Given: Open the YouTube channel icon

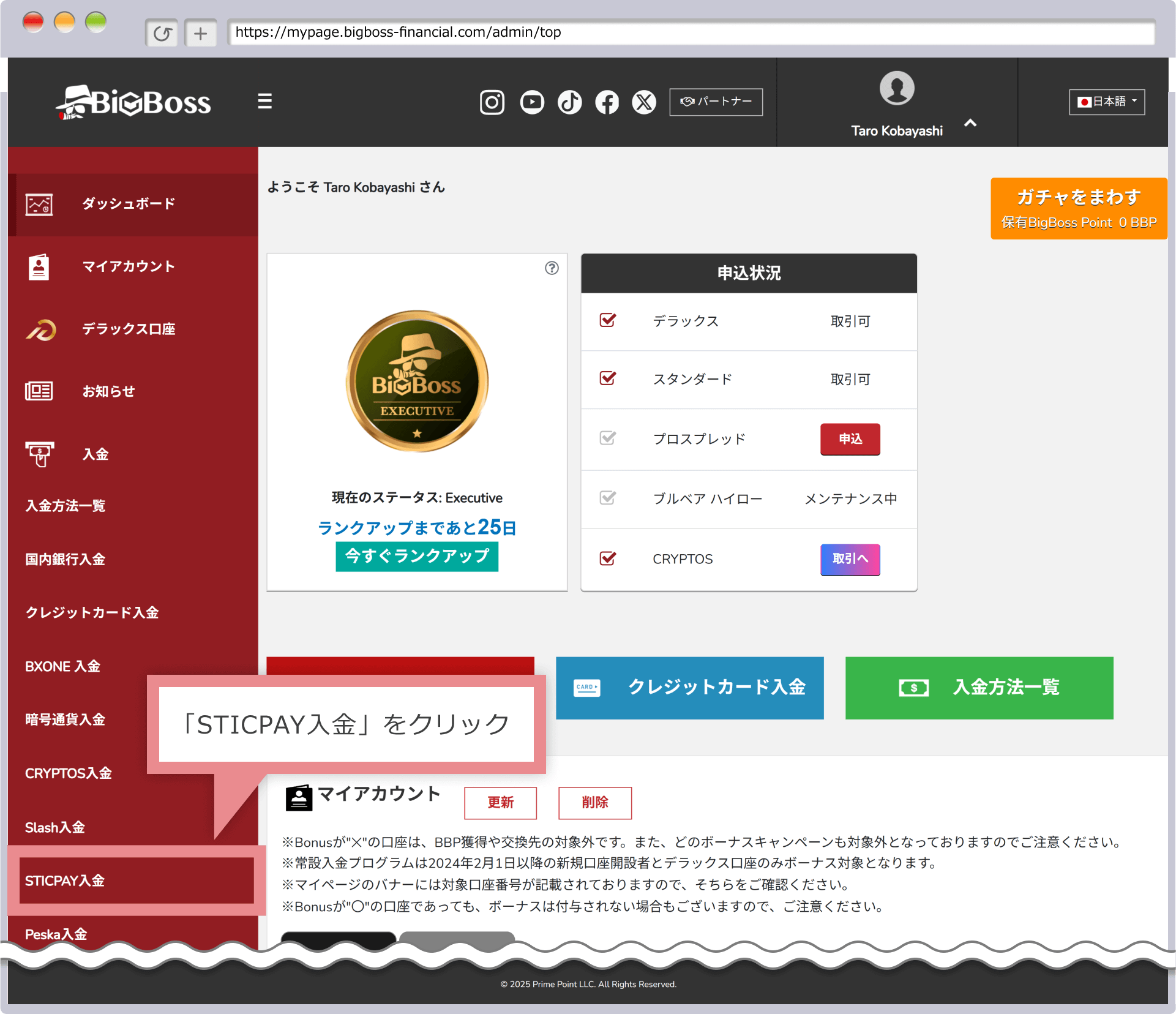Looking at the screenshot, I should [531, 102].
